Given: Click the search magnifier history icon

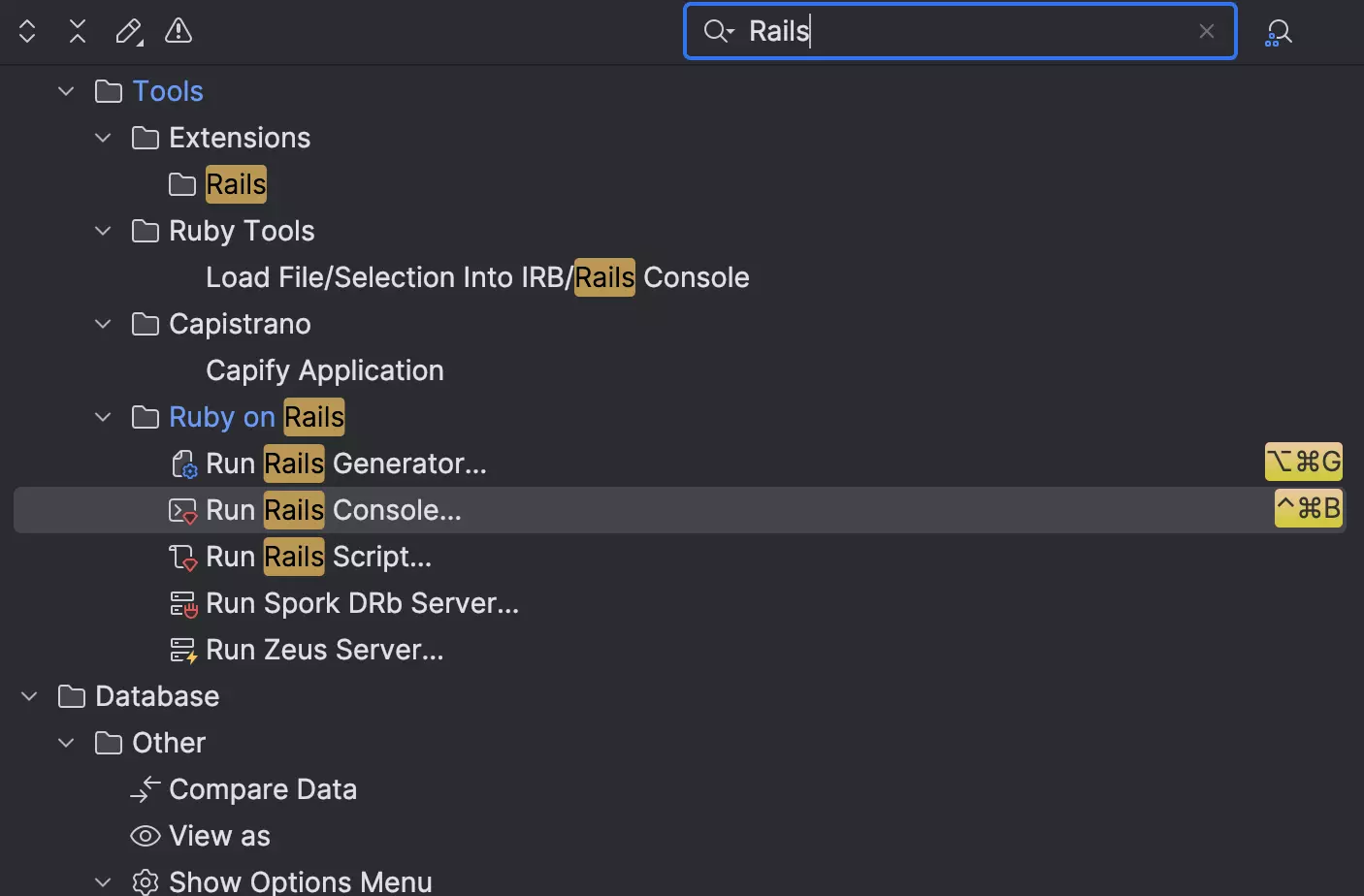Looking at the screenshot, I should (719, 31).
